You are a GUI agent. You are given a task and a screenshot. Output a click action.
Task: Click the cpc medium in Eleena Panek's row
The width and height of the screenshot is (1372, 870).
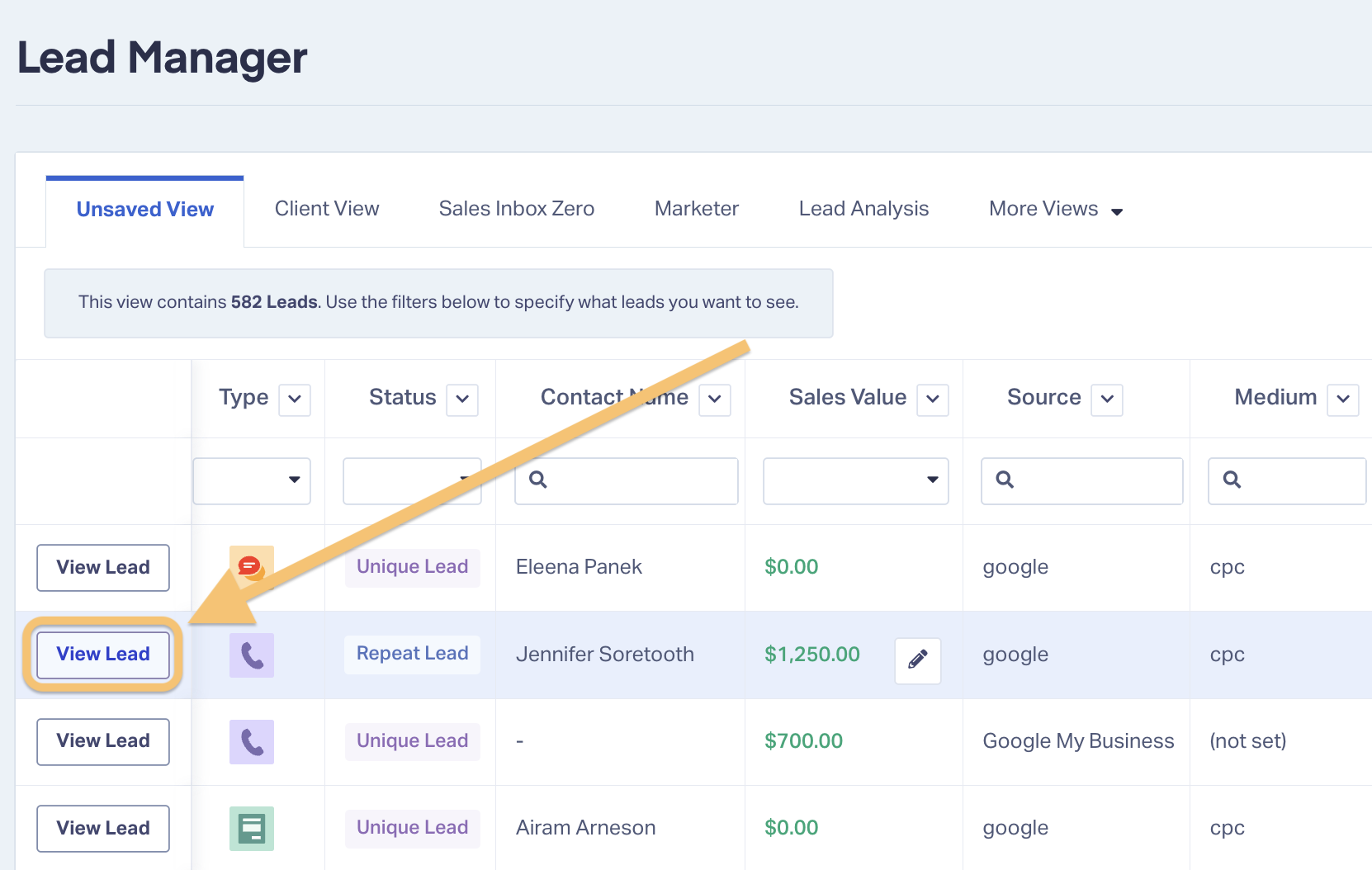click(x=1228, y=568)
